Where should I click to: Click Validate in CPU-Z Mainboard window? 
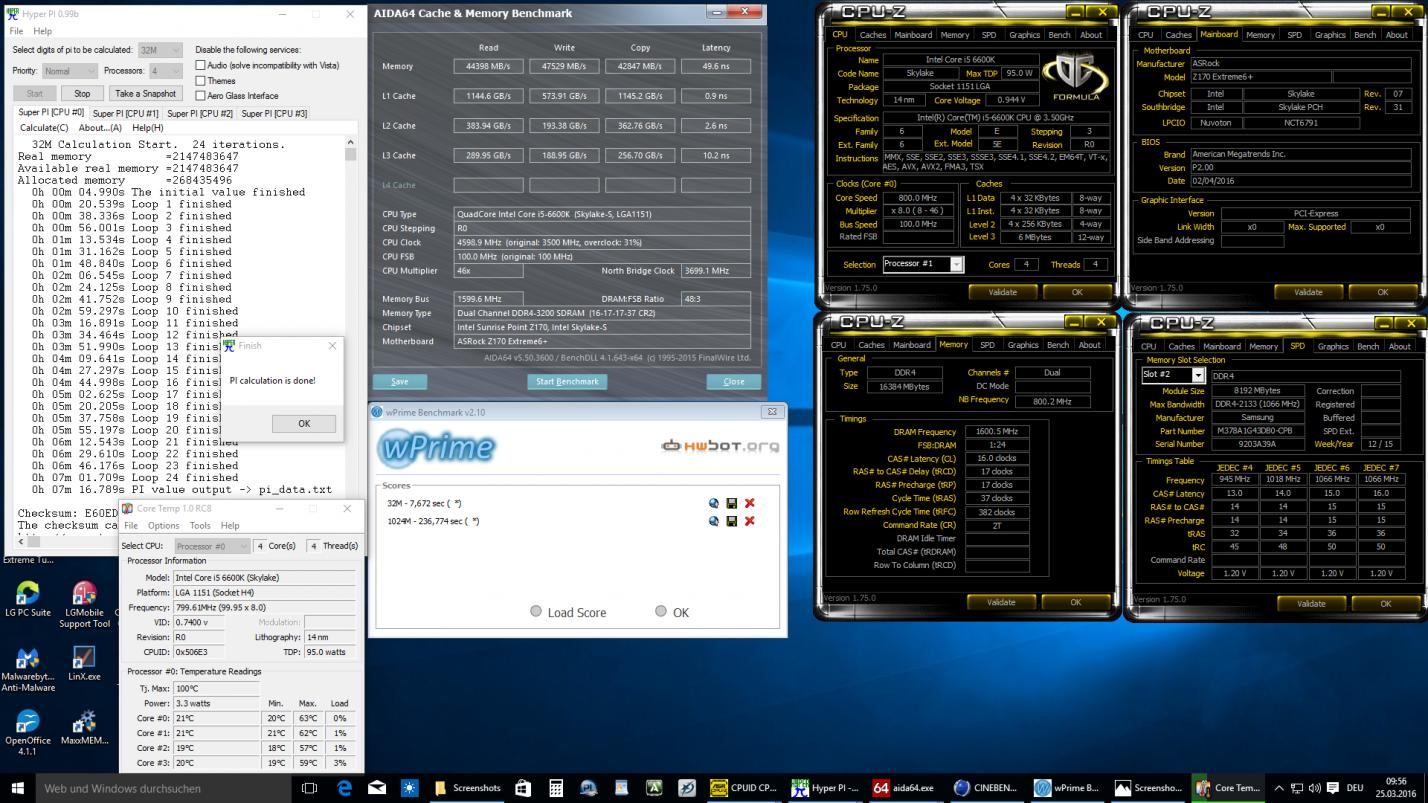point(1309,292)
